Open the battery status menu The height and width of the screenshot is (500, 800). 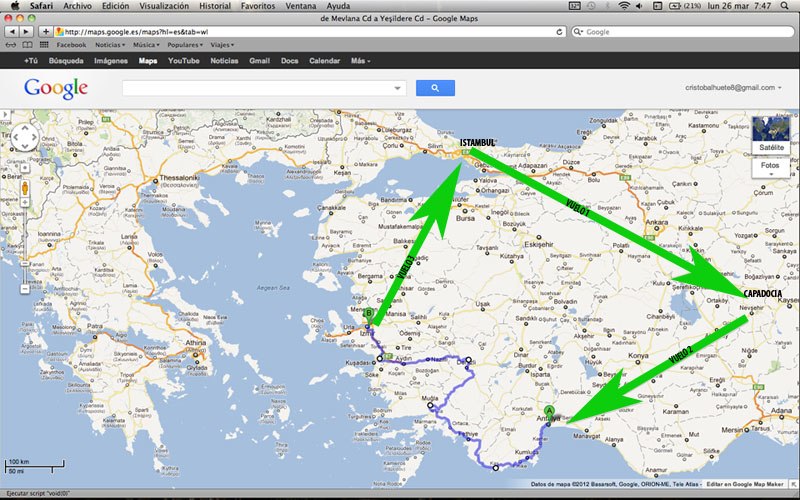coord(685,6)
